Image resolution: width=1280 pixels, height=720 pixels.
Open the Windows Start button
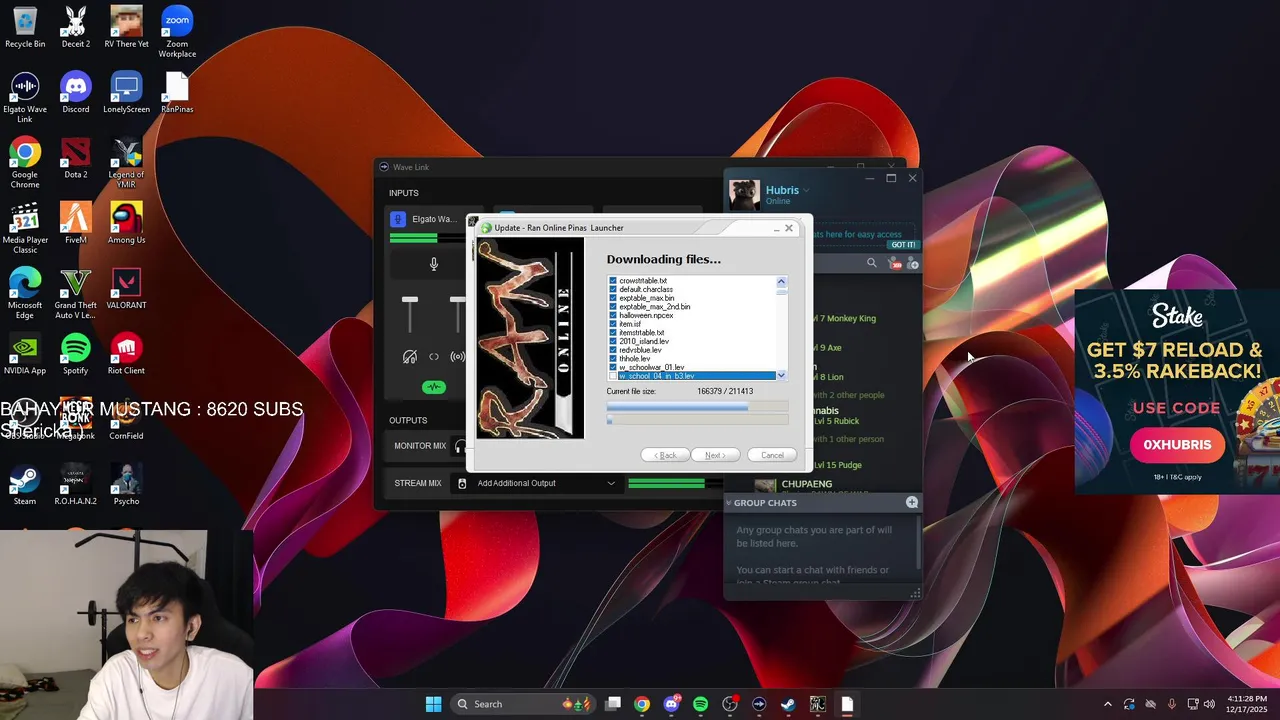pos(433,704)
